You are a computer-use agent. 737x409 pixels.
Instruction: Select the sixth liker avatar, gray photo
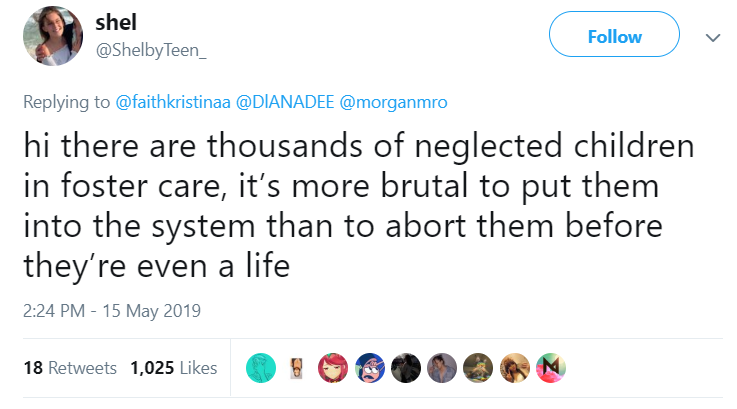click(x=438, y=368)
